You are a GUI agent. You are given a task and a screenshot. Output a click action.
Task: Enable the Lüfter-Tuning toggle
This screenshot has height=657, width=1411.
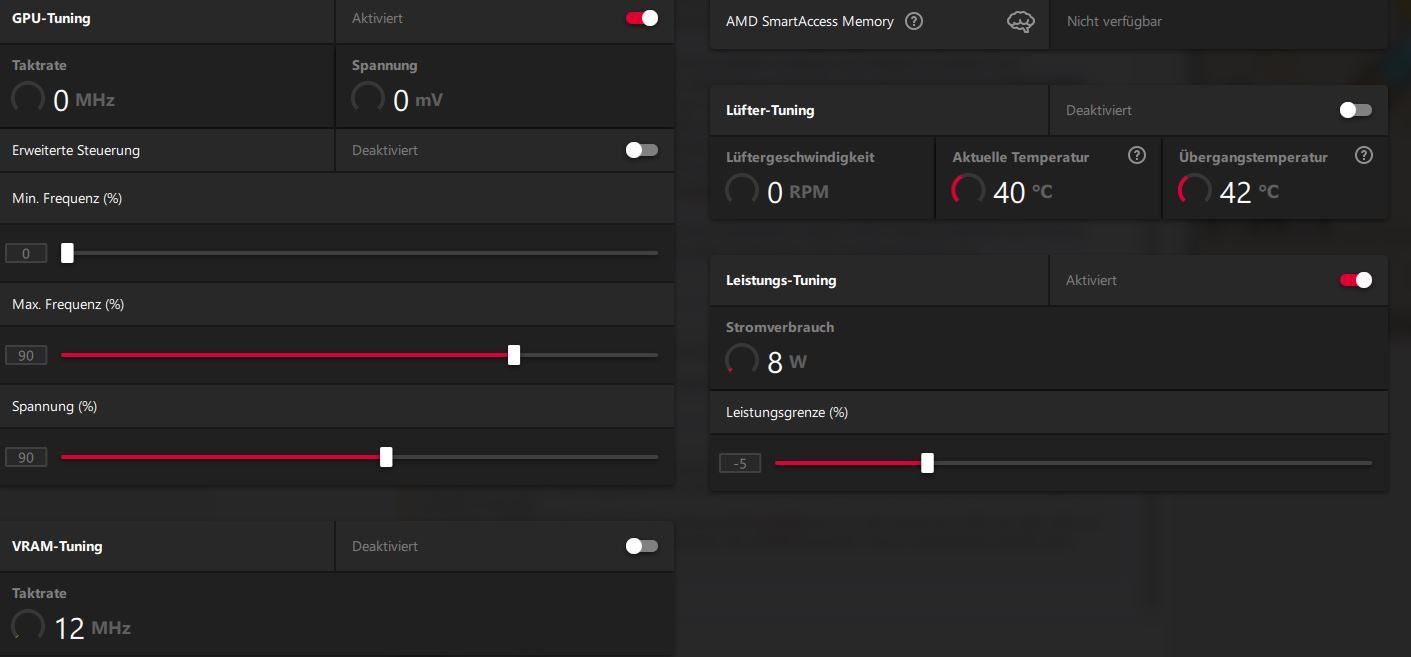1356,110
